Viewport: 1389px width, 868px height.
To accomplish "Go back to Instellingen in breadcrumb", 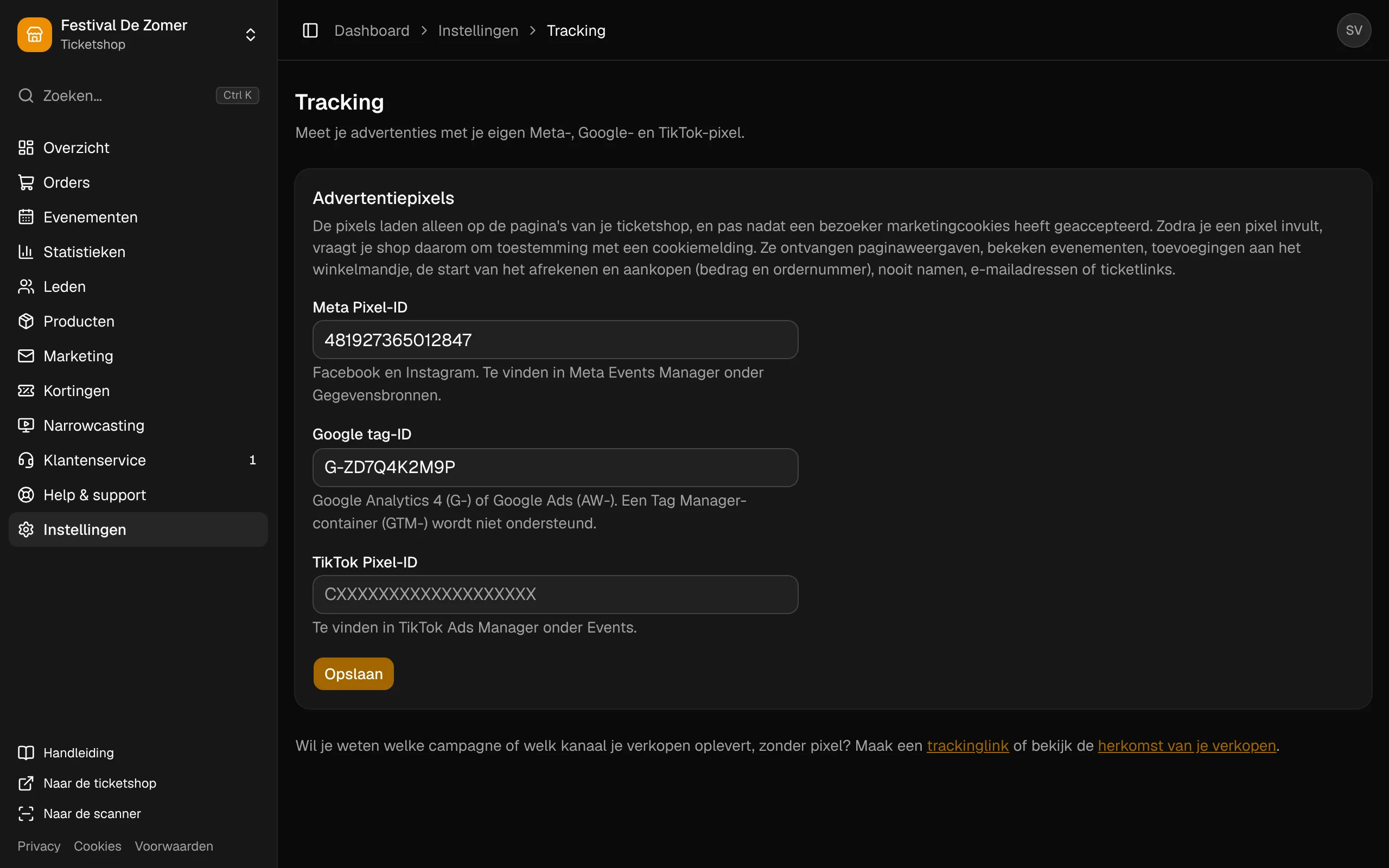I will tap(478, 30).
